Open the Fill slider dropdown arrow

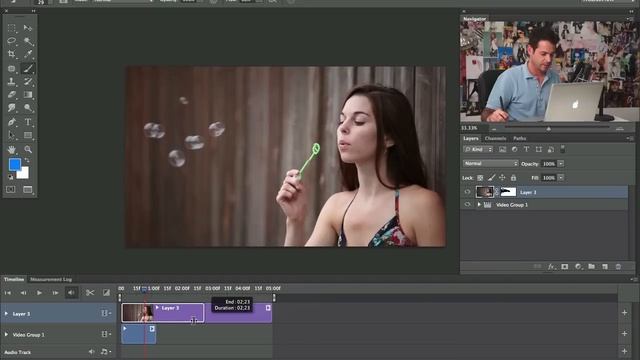[561, 178]
